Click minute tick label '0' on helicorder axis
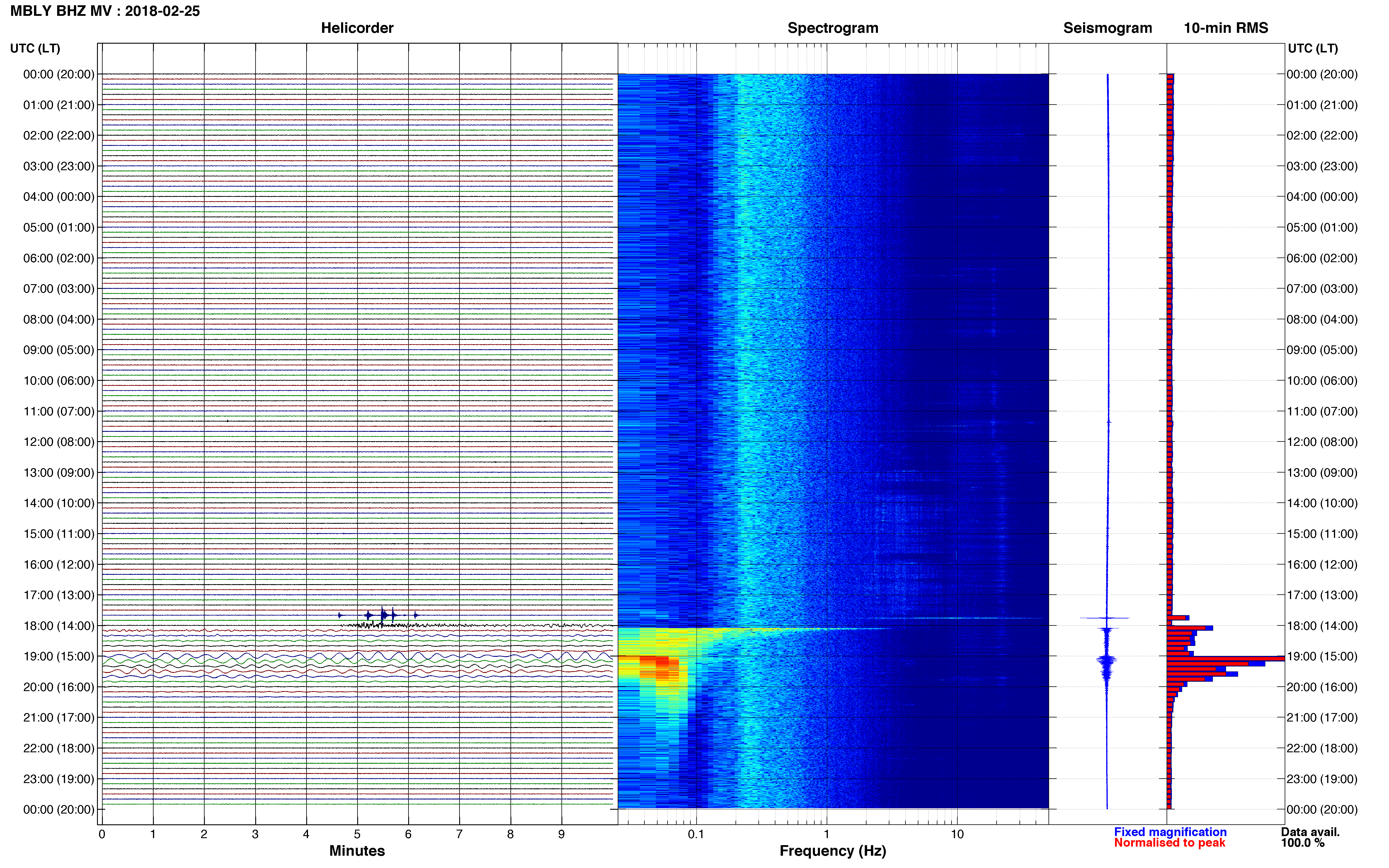Viewport: 1389px width, 868px height. [102, 834]
